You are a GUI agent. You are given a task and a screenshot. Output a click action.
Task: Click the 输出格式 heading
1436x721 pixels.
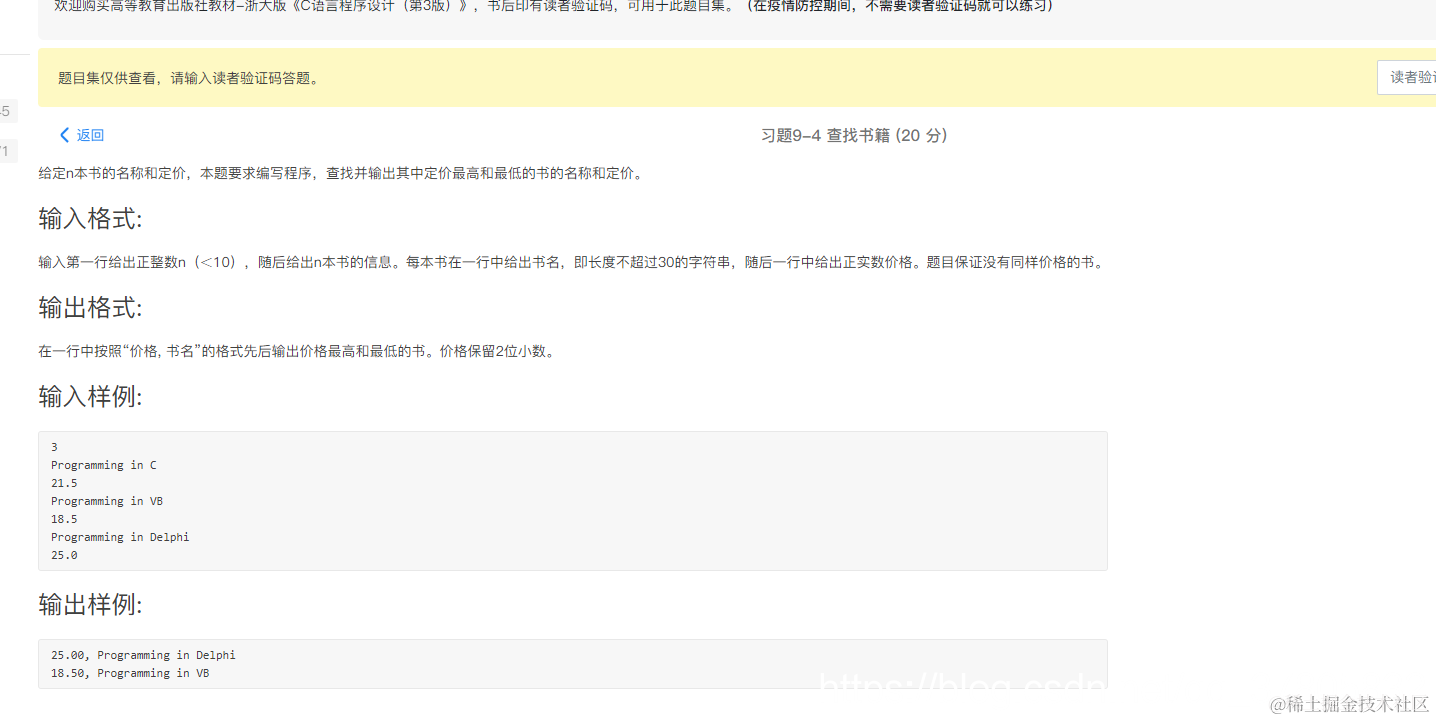[x=90, y=307]
